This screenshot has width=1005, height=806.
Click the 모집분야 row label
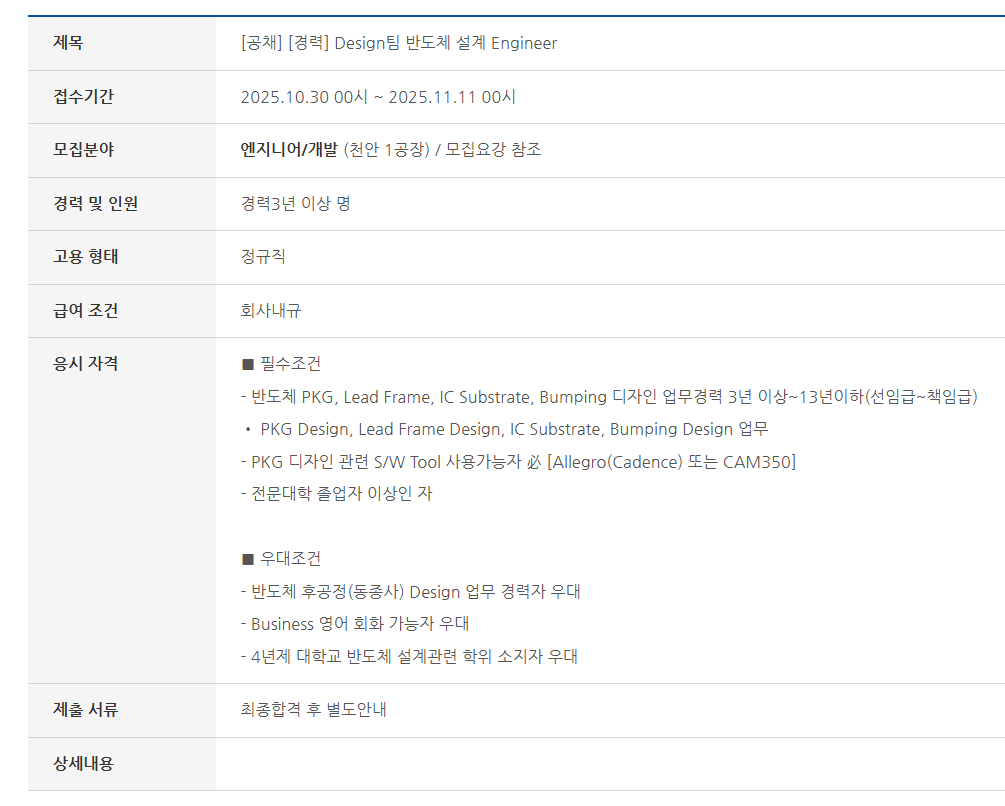pyautogui.click(x=83, y=150)
